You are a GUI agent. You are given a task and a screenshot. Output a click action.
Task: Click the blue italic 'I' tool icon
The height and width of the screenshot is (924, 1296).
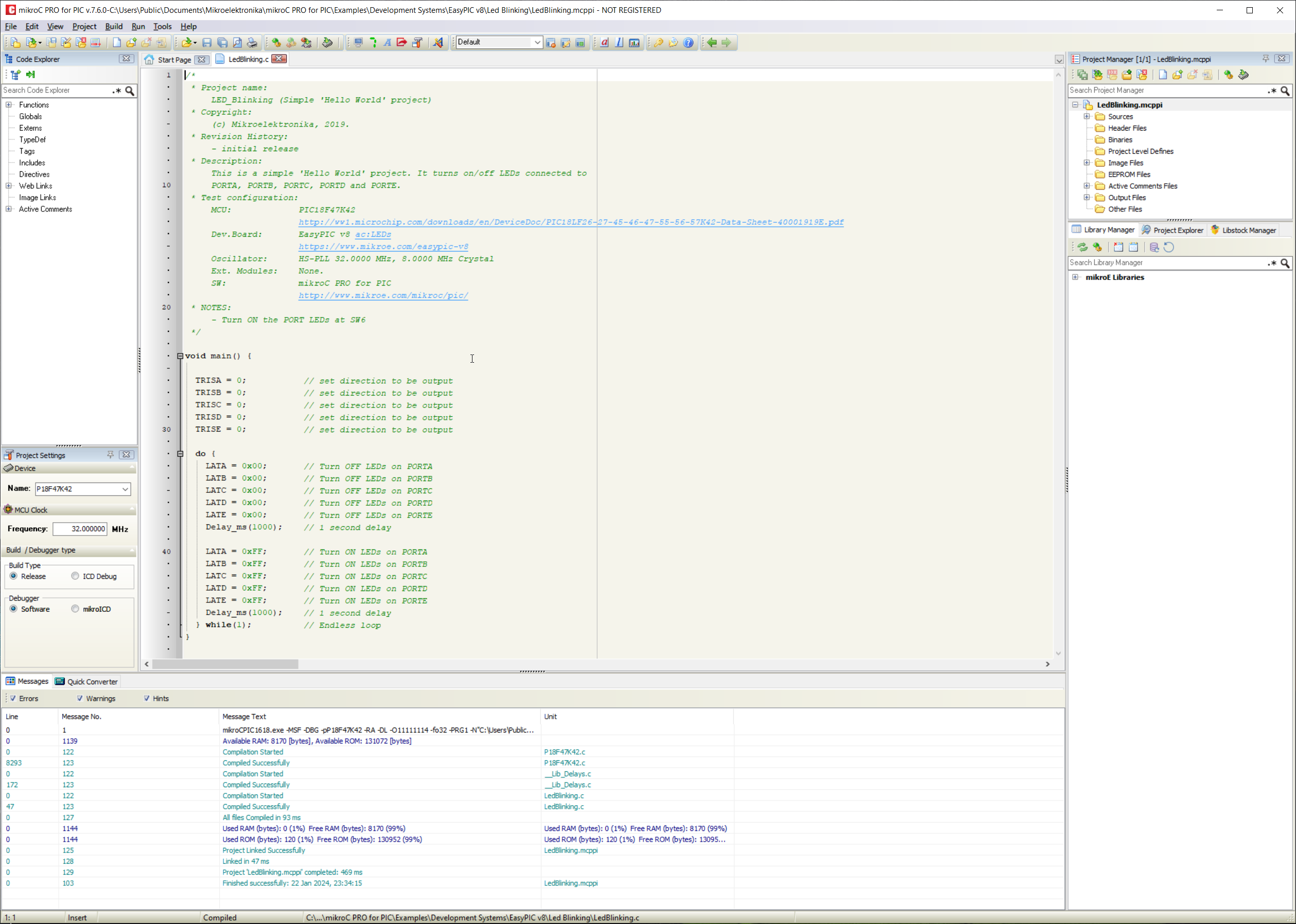click(619, 42)
